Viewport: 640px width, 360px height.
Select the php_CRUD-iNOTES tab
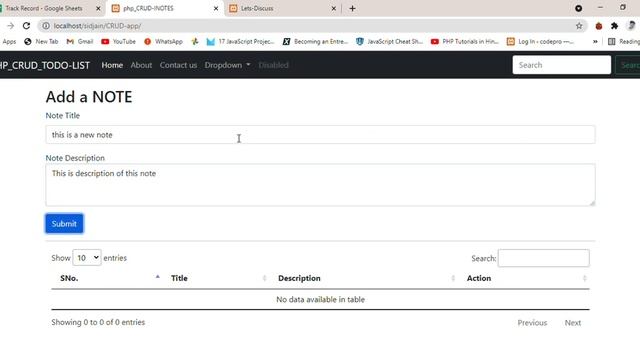[x=163, y=8]
